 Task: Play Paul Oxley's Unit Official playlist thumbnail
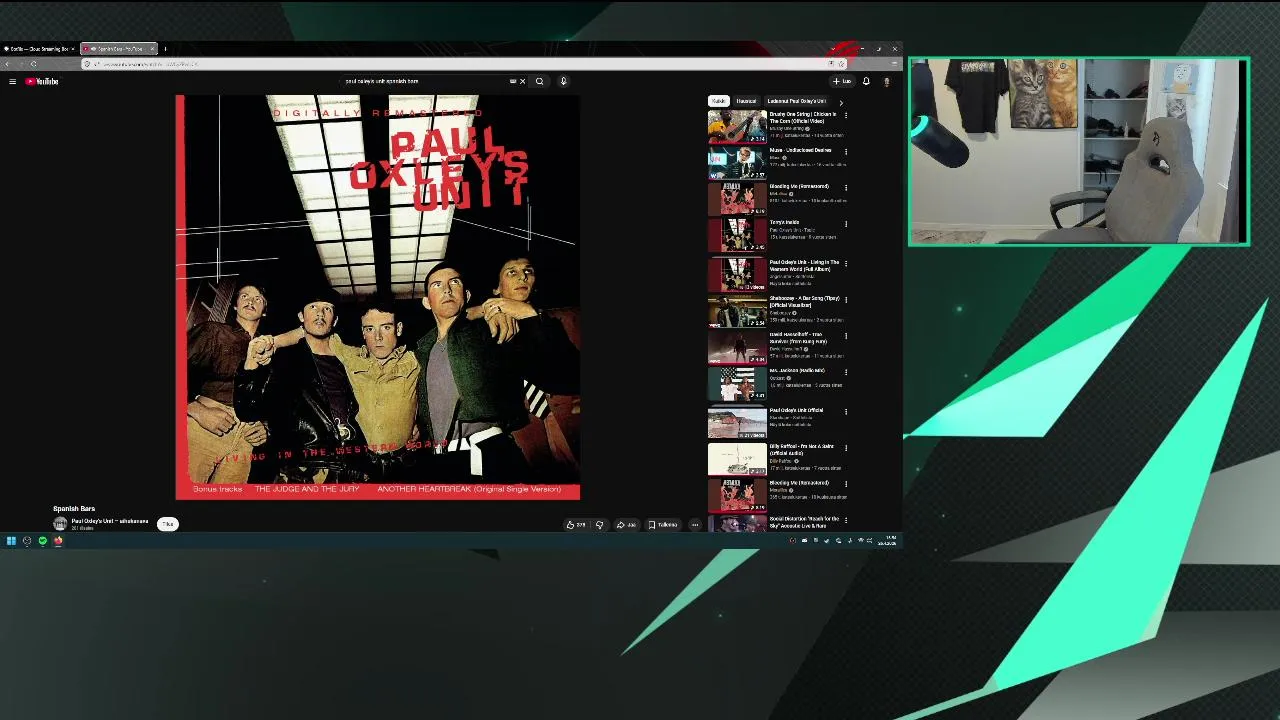(737, 422)
